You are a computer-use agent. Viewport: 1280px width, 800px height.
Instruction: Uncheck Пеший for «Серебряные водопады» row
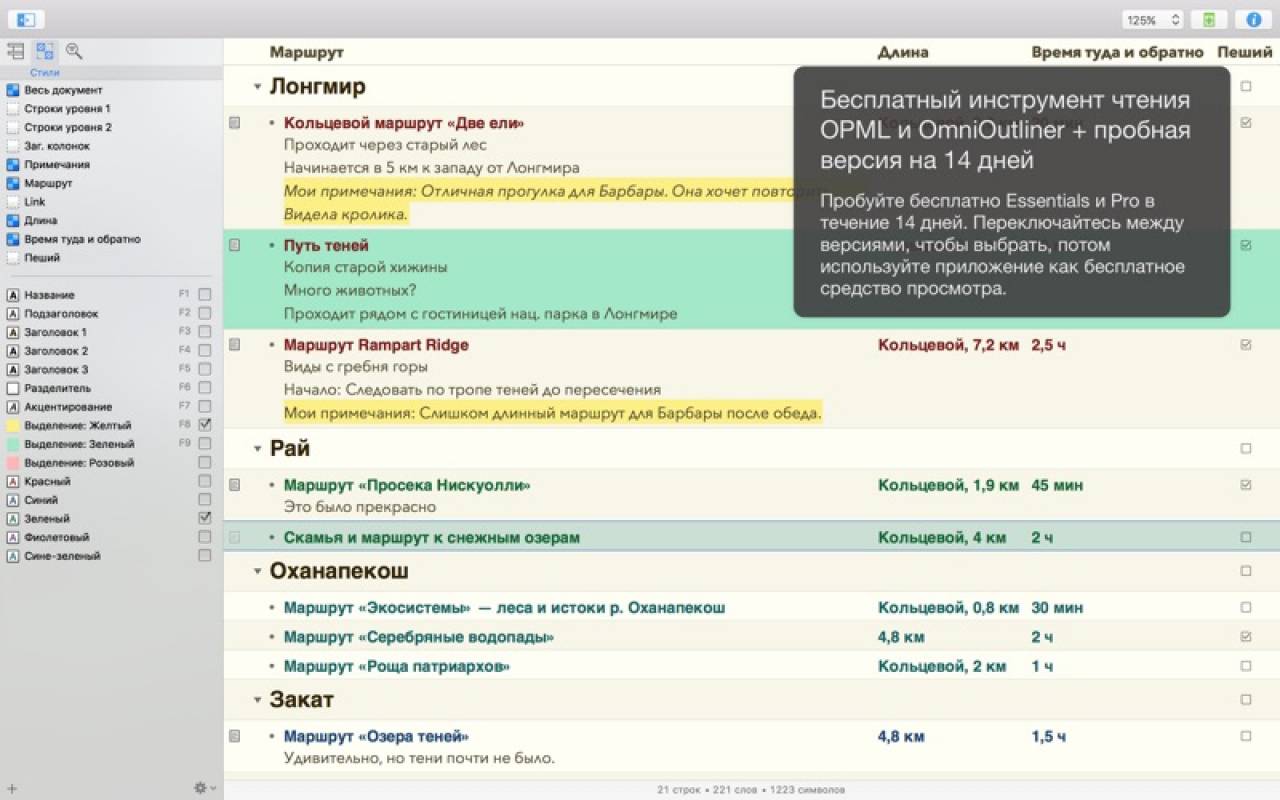click(x=1246, y=637)
